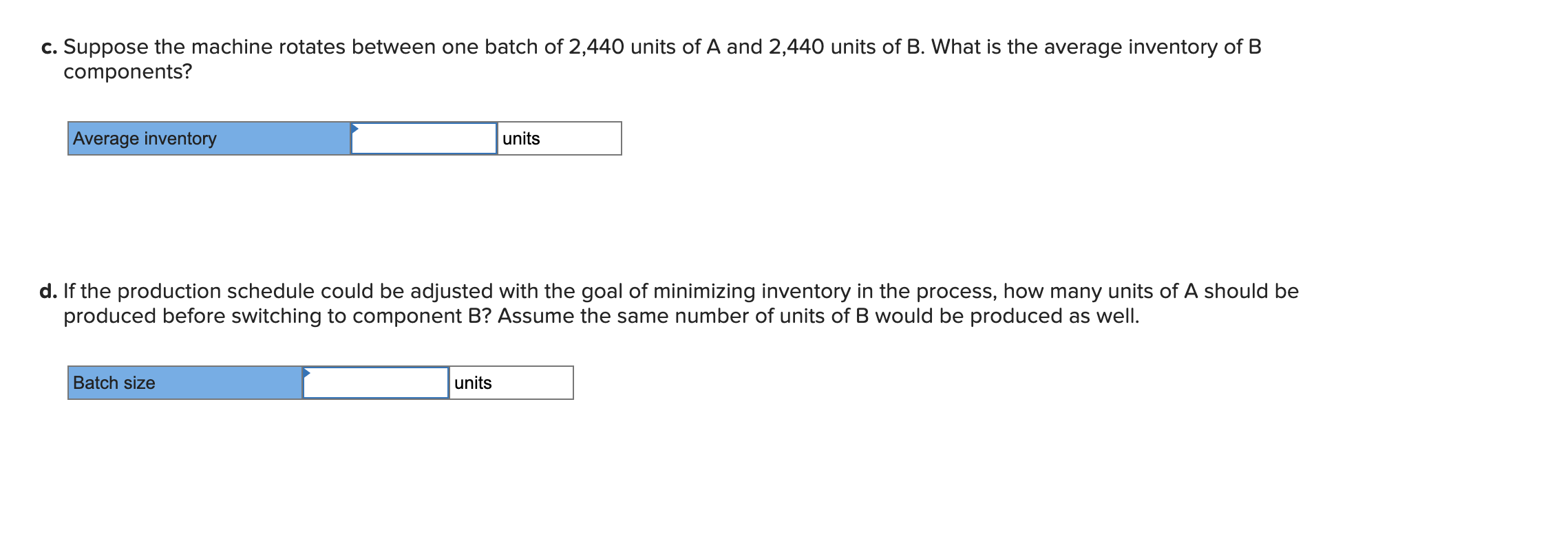The image size is (1568, 552).
Task: Select the Batch size input box
Action: tap(375, 383)
